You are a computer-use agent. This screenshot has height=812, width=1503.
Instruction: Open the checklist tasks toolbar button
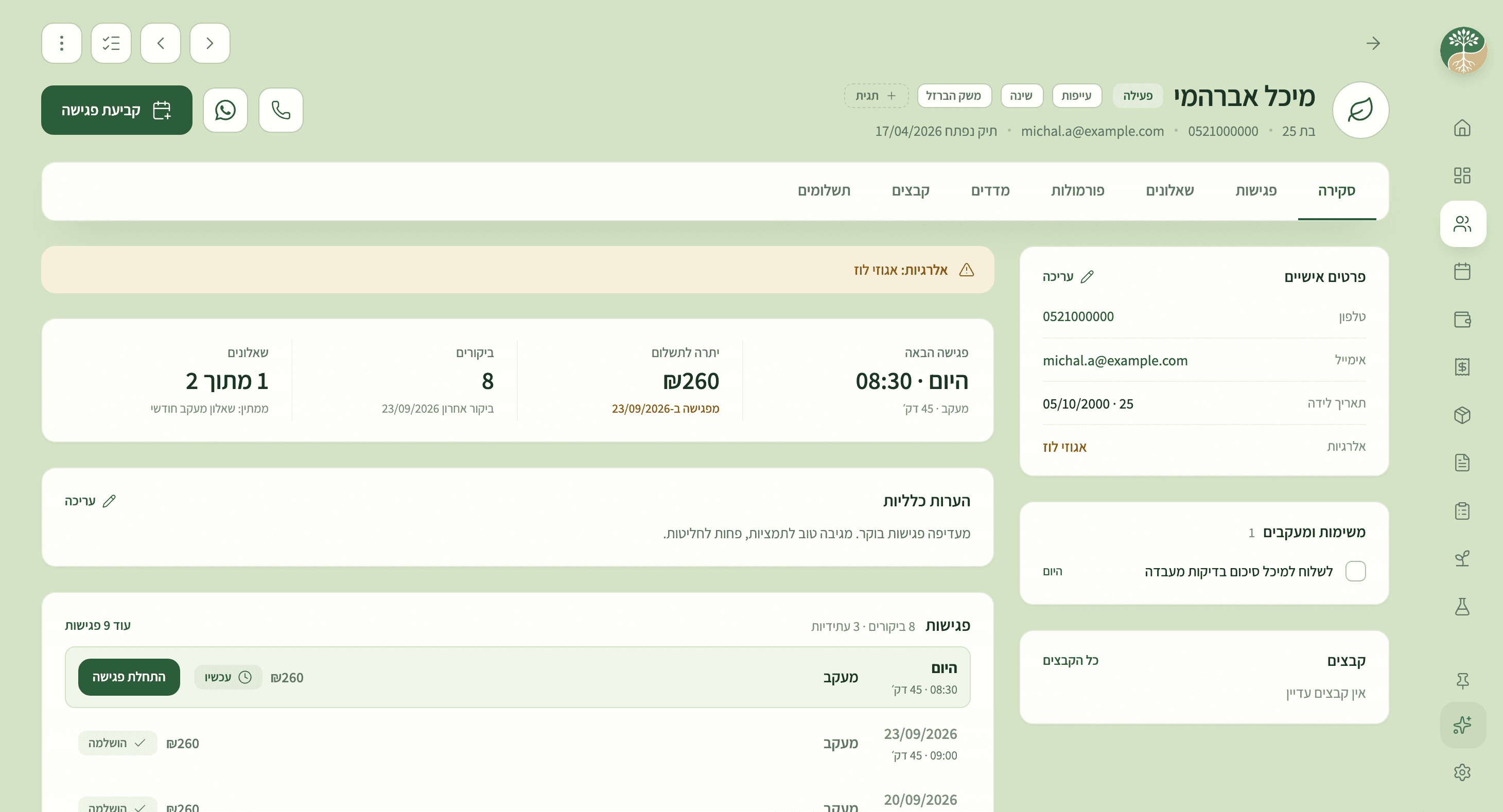pos(111,43)
